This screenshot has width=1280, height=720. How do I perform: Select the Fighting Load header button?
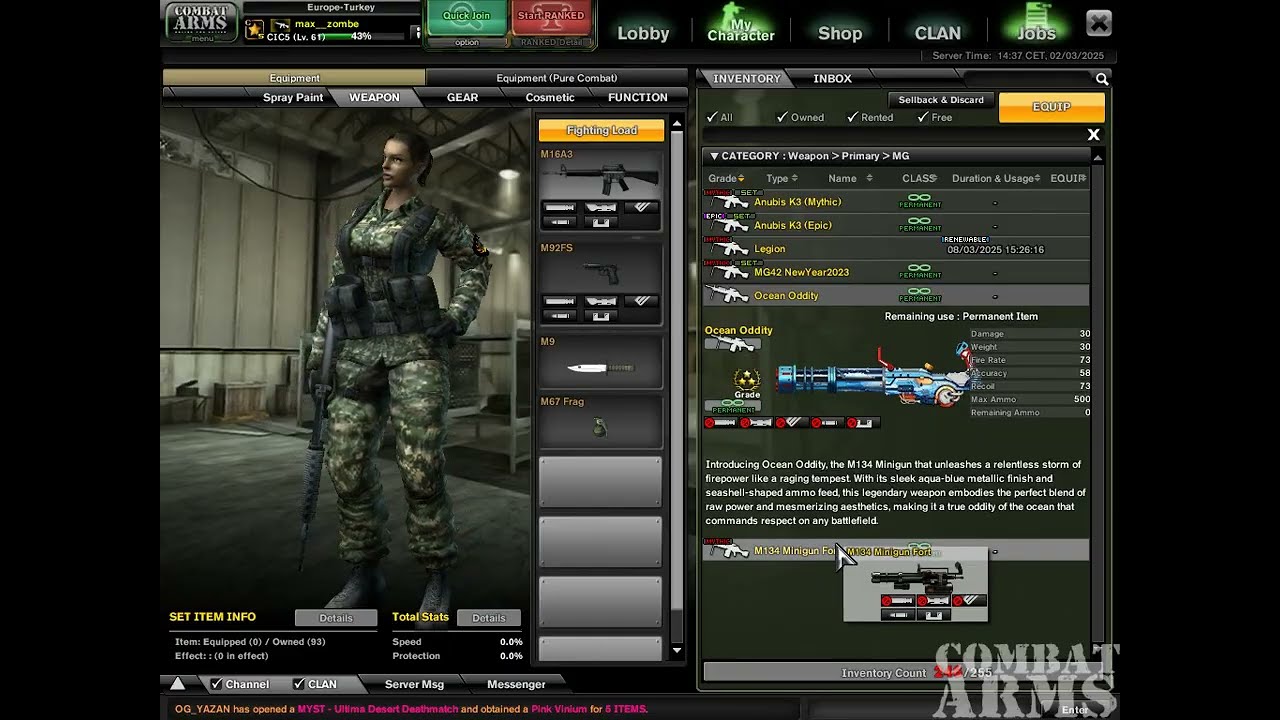(601, 130)
